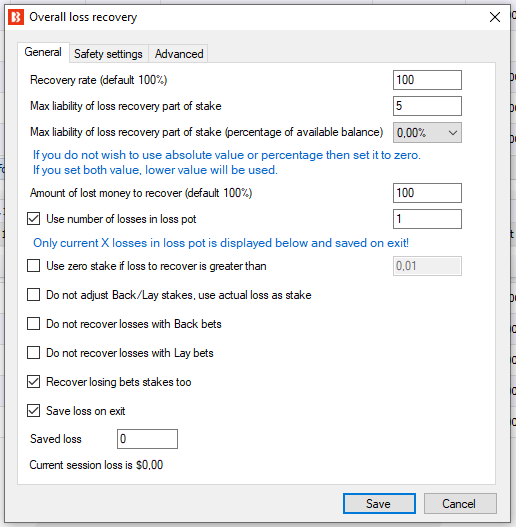Click the Save button
Screen dimensions: 516x527
click(x=379, y=503)
